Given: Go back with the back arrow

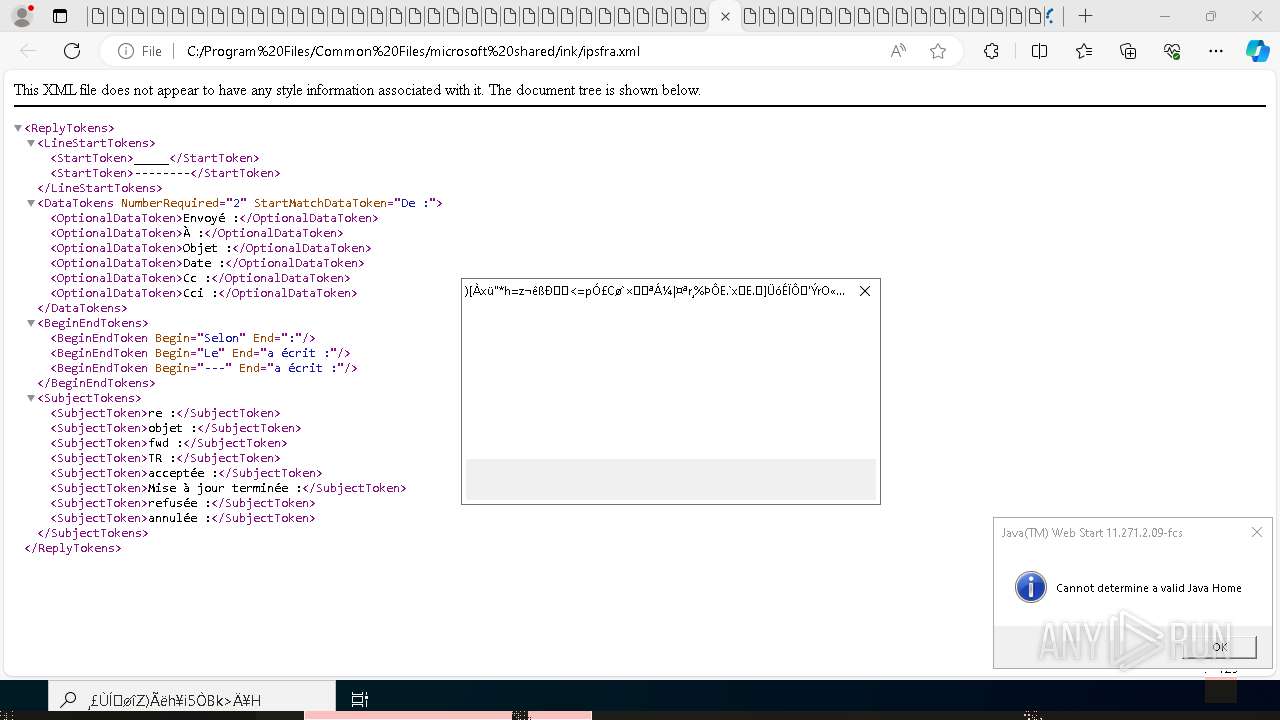Looking at the screenshot, I should [x=28, y=51].
